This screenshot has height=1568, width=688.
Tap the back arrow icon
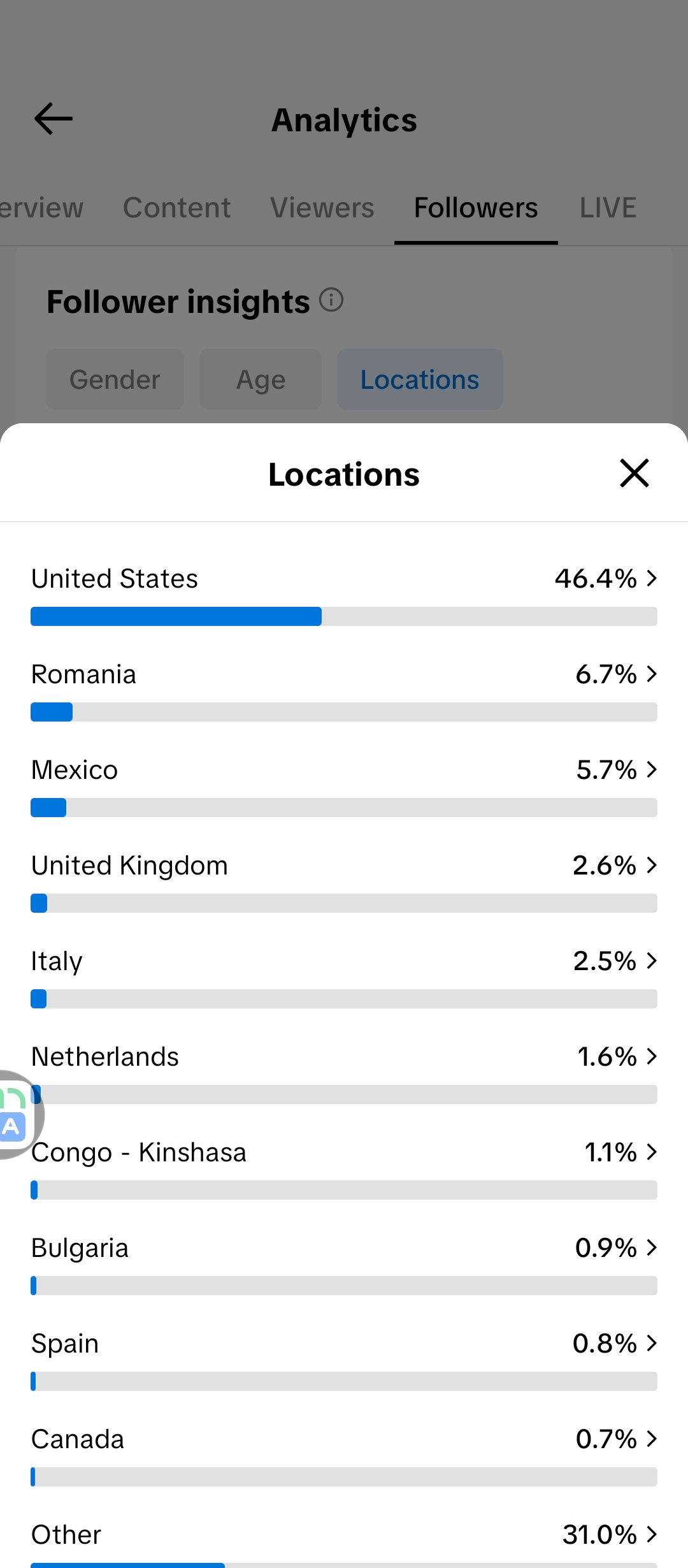54,119
